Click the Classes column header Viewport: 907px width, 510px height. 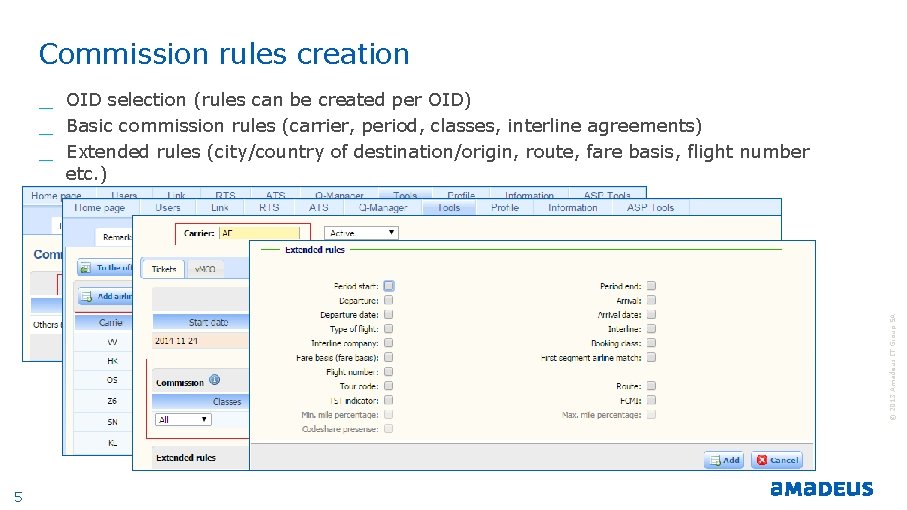pos(201,401)
